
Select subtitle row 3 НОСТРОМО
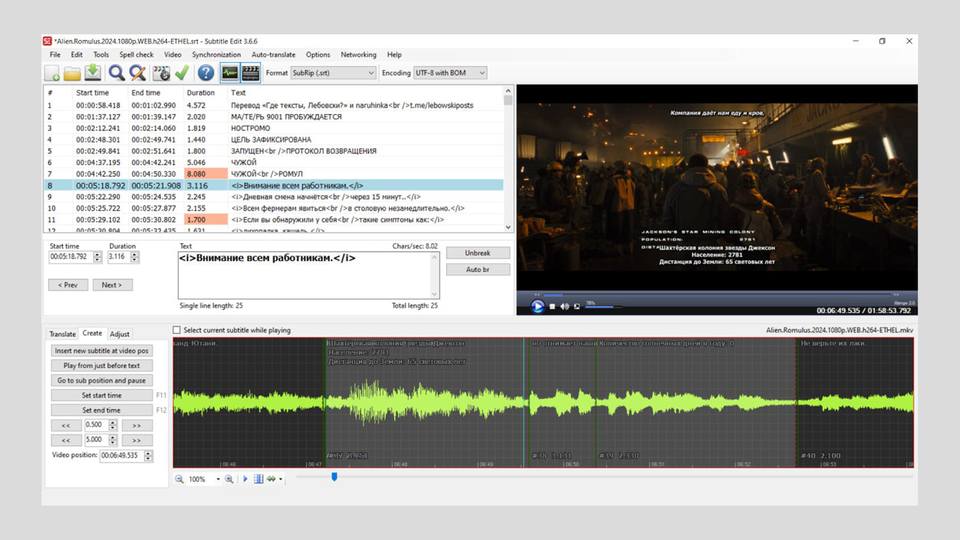coord(273,128)
